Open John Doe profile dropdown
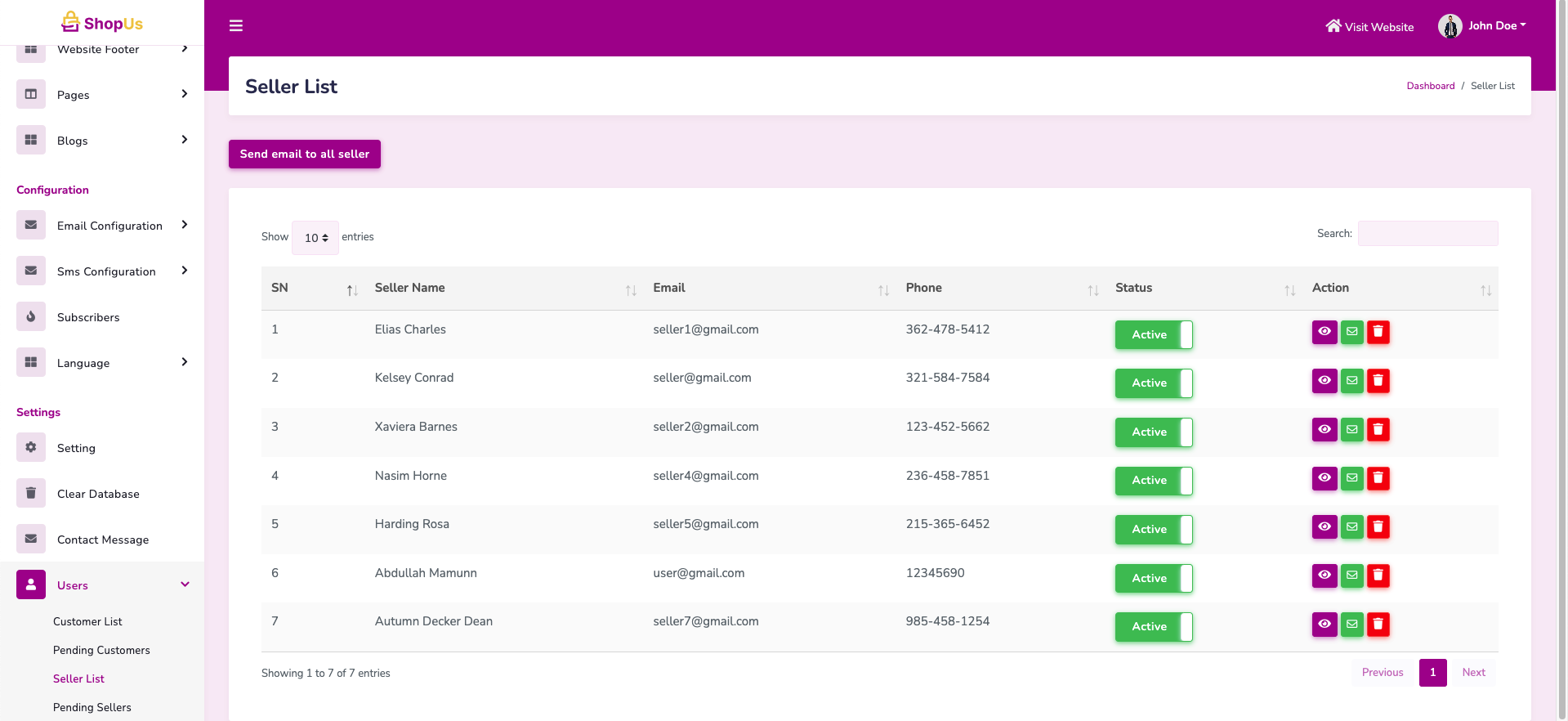Viewport: 1568px width, 721px height. coord(1482,26)
